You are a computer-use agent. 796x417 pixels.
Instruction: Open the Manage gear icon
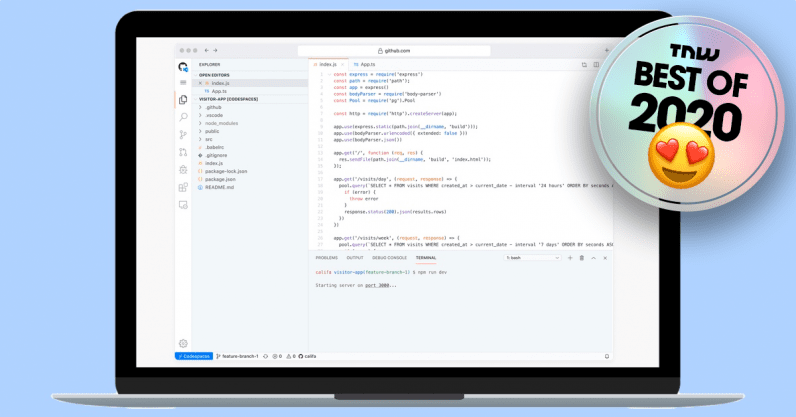click(x=183, y=343)
